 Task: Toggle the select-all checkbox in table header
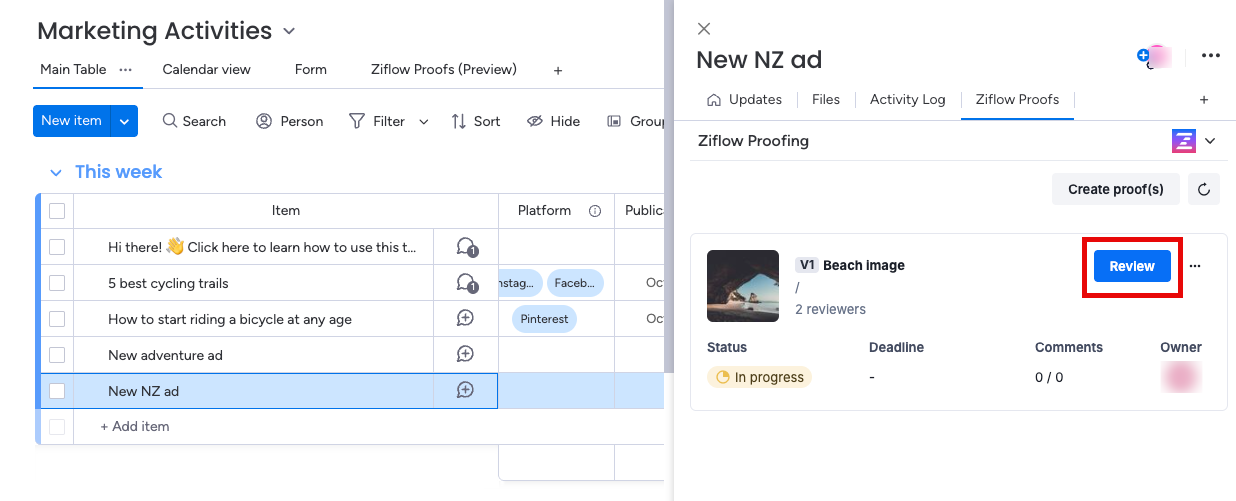(57, 211)
